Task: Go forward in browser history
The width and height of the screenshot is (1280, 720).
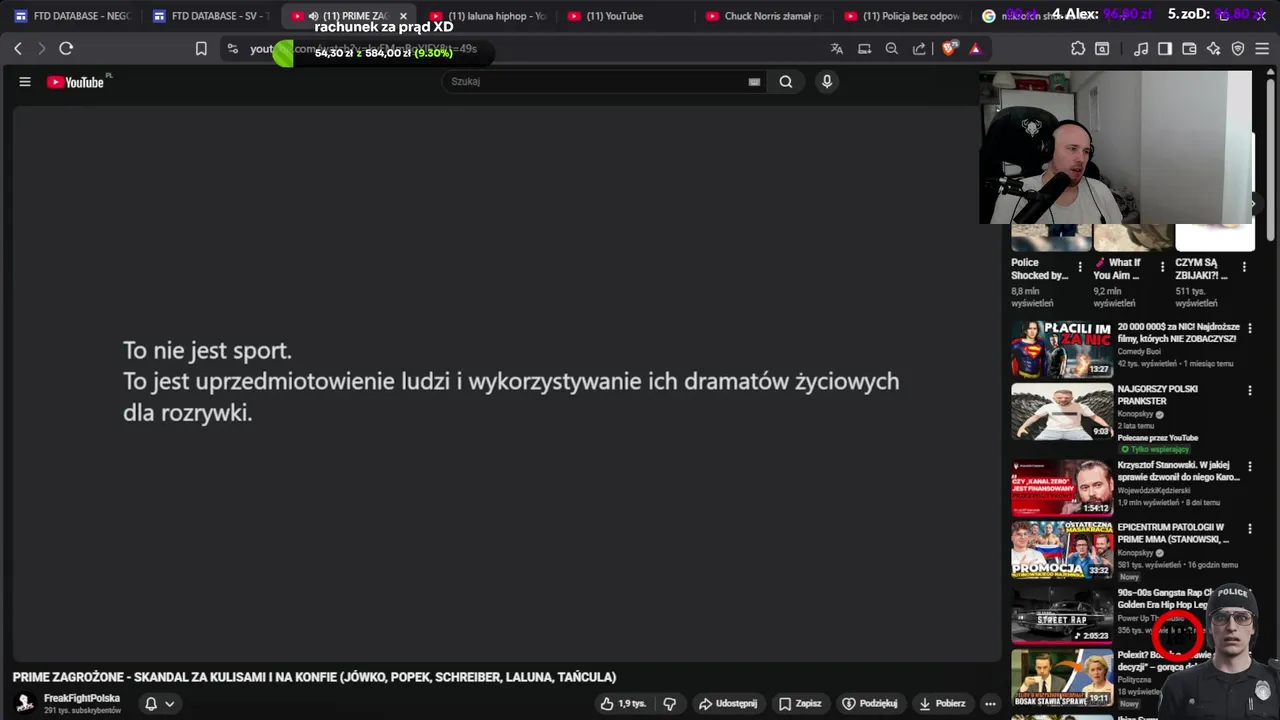Action: (x=41, y=48)
